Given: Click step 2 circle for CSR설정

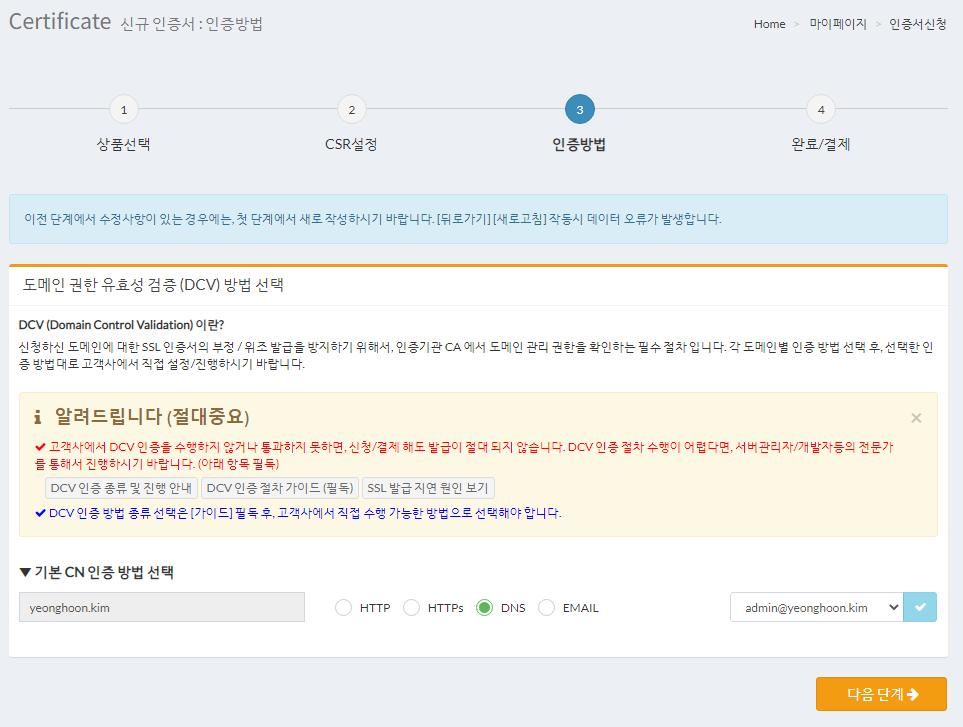Looking at the screenshot, I should (351, 109).
